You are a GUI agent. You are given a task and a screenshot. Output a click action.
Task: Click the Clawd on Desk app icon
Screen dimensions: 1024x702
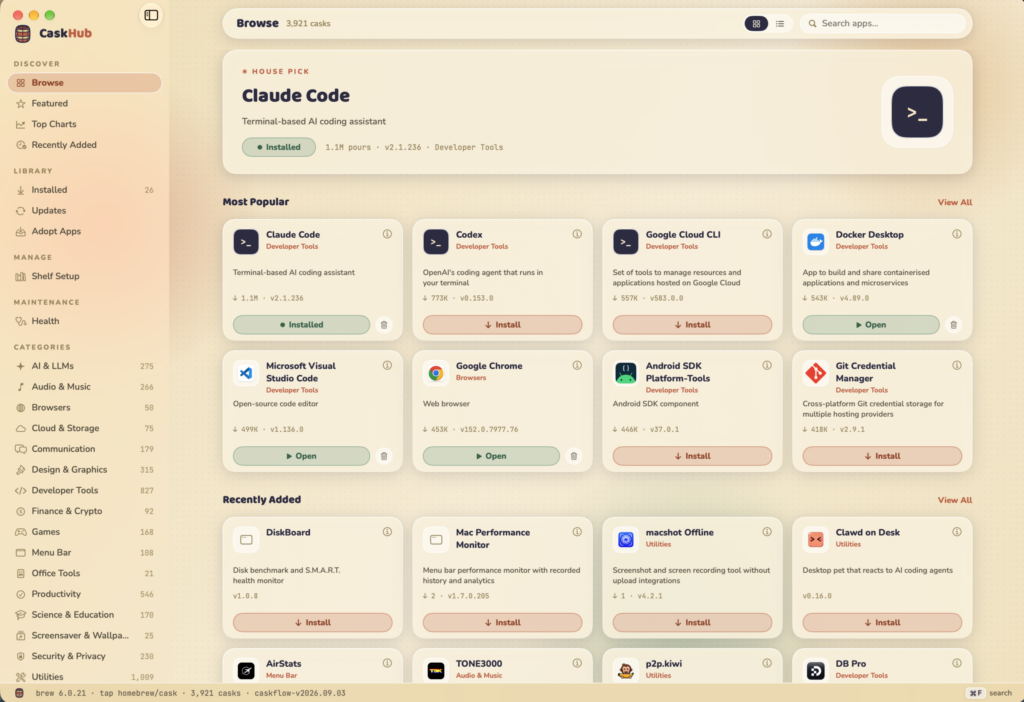click(x=816, y=539)
